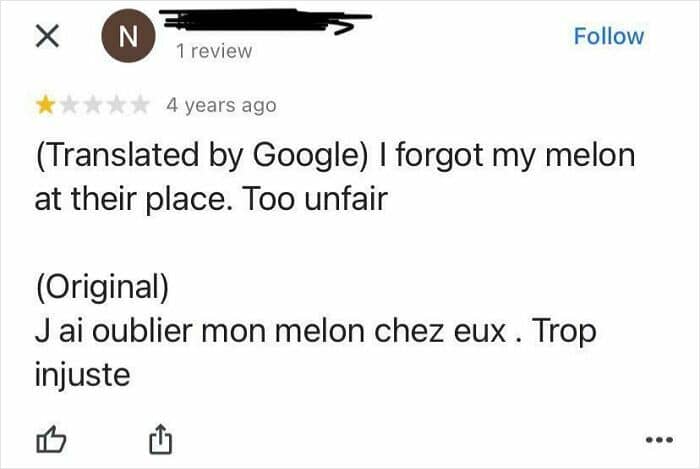
Task: Open the reviewer's brown N avatar
Action: coord(126,36)
